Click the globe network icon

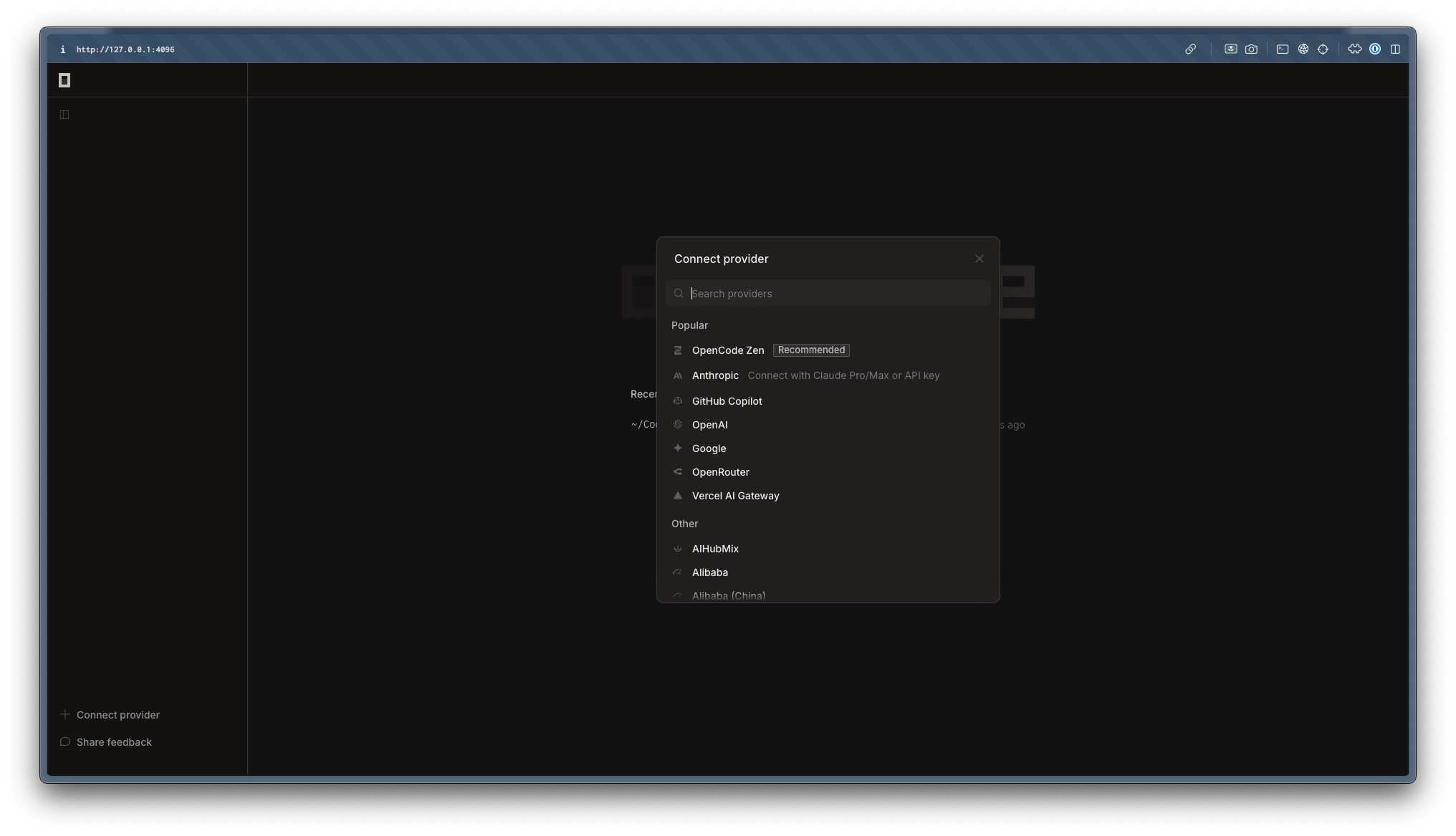(1303, 49)
